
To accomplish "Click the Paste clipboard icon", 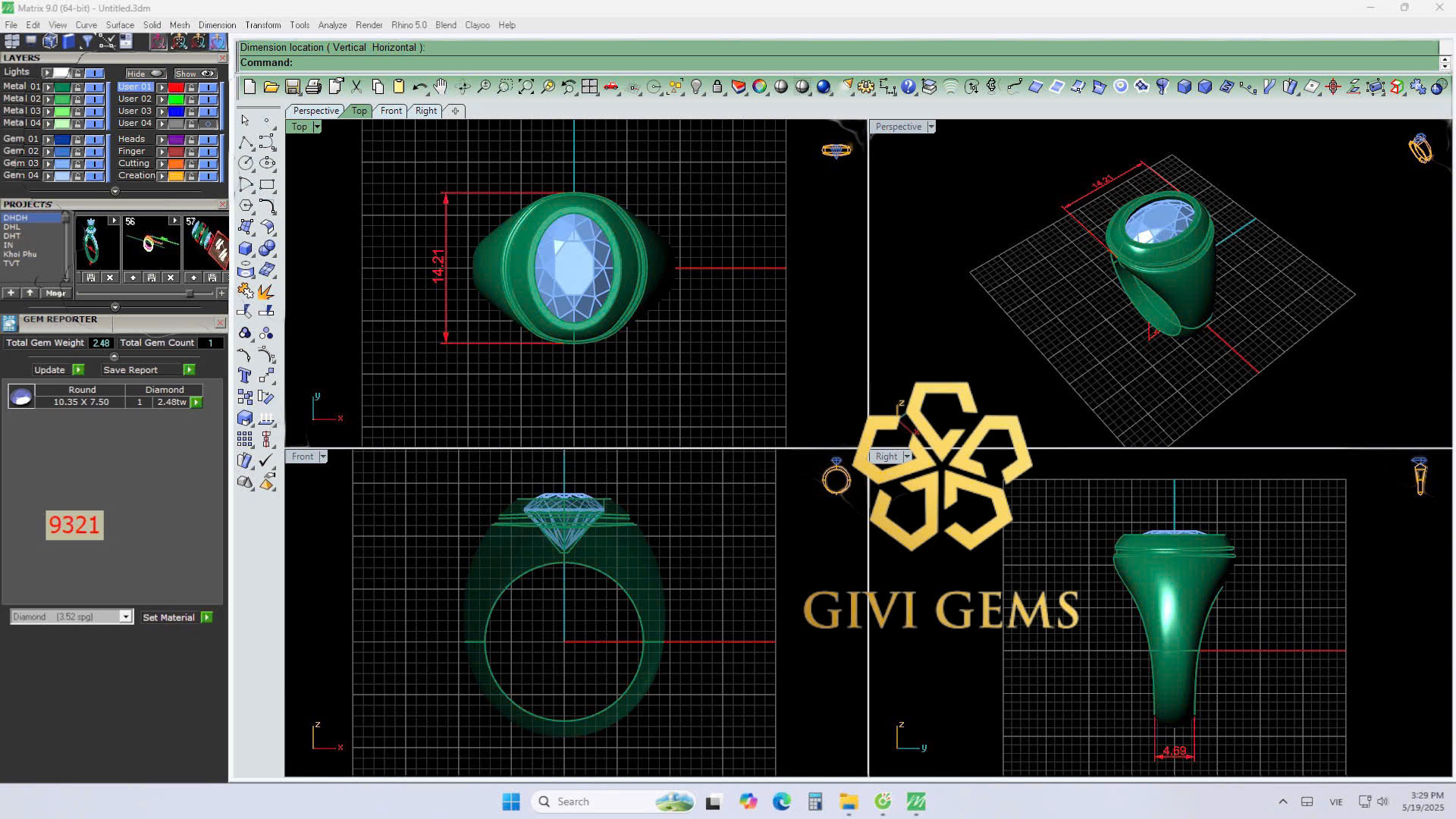I will coord(399,87).
